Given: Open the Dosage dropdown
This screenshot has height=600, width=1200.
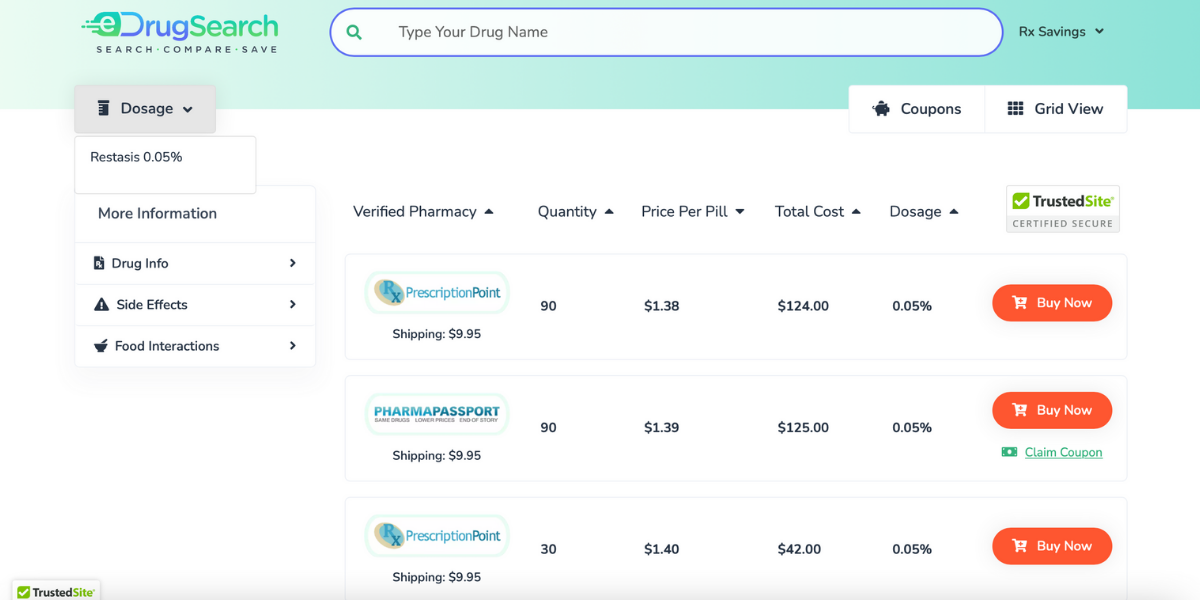Looking at the screenshot, I should pos(145,109).
